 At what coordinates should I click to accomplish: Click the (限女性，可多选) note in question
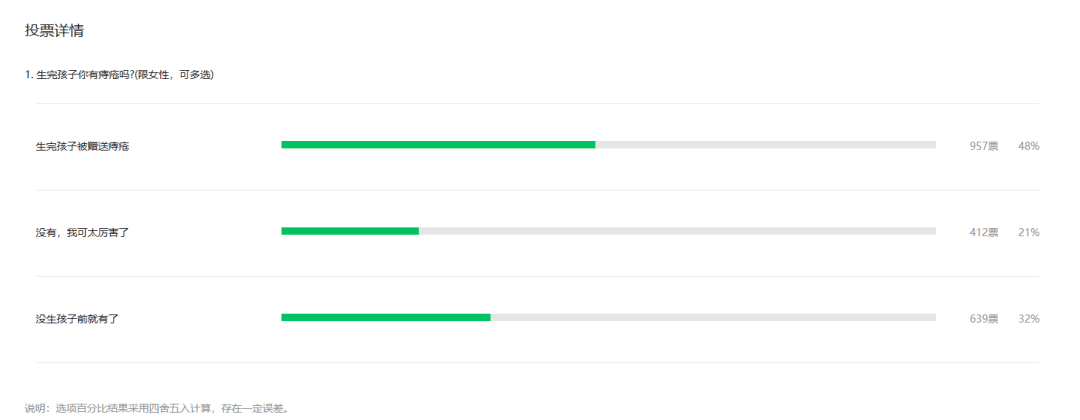174,75
